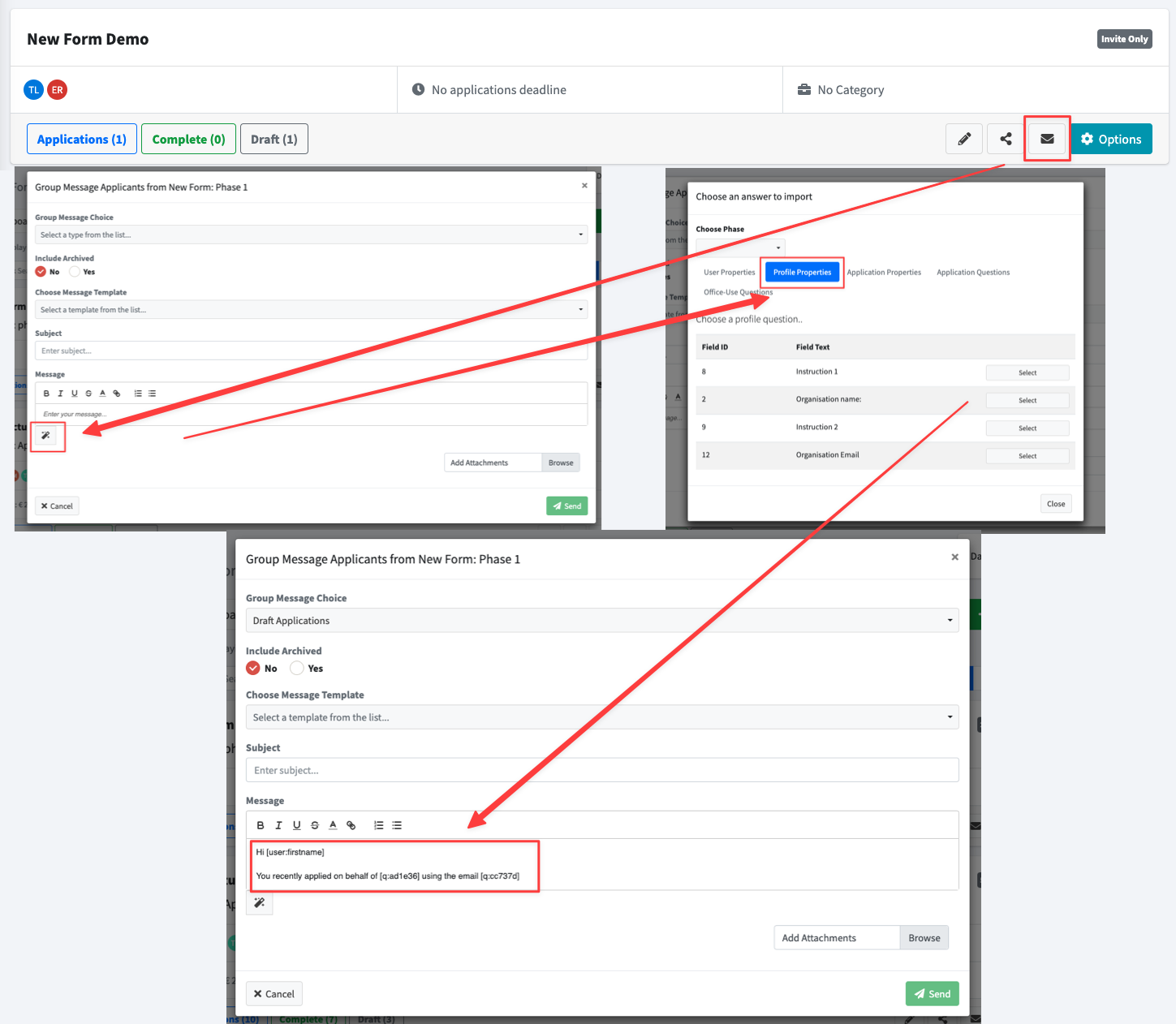Apply numbered list in the smaller dialog's toolbar
The height and width of the screenshot is (1024, 1176).
[x=138, y=394]
